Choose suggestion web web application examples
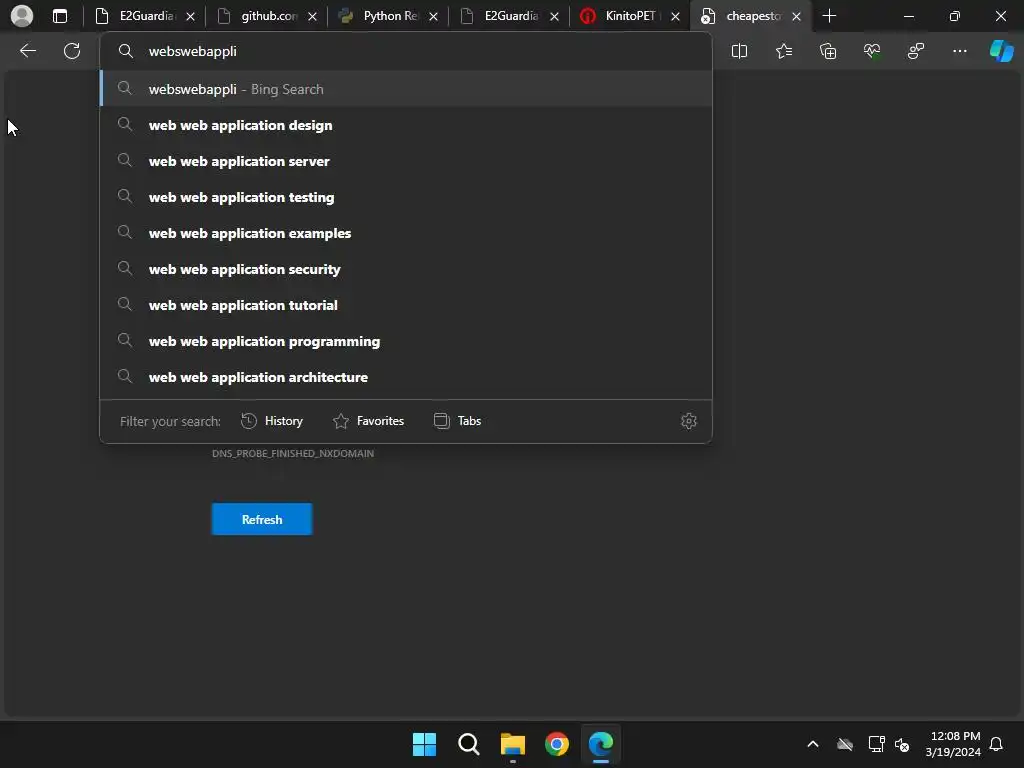 [406, 232]
